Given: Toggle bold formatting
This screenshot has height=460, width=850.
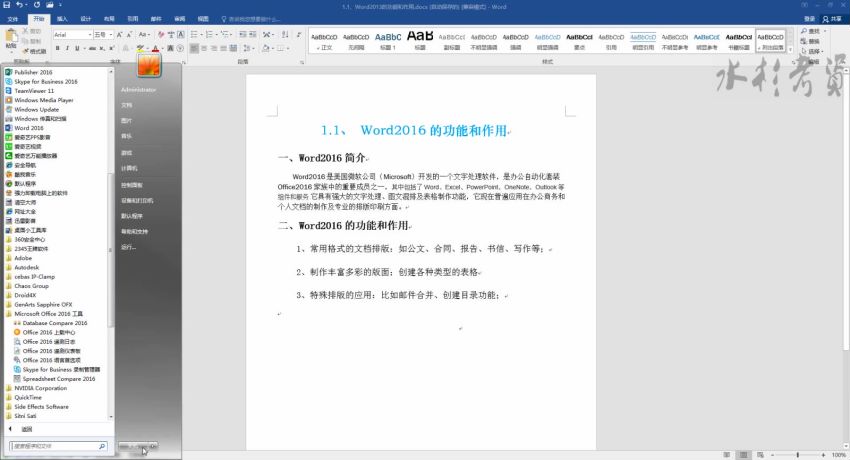Looking at the screenshot, I should [x=57, y=48].
